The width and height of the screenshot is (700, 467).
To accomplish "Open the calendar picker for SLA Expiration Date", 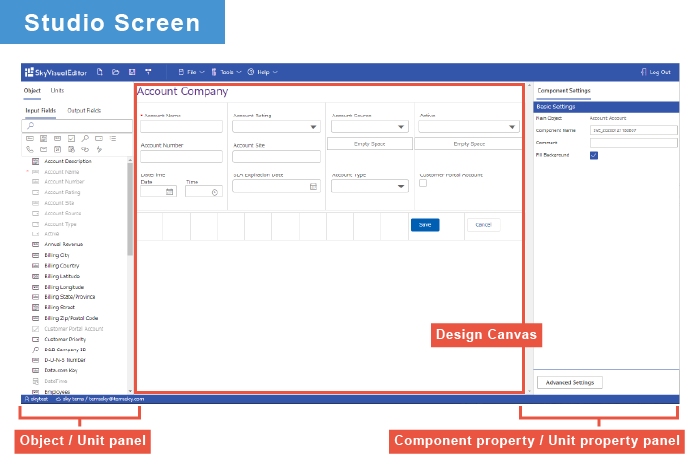I will point(313,186).
